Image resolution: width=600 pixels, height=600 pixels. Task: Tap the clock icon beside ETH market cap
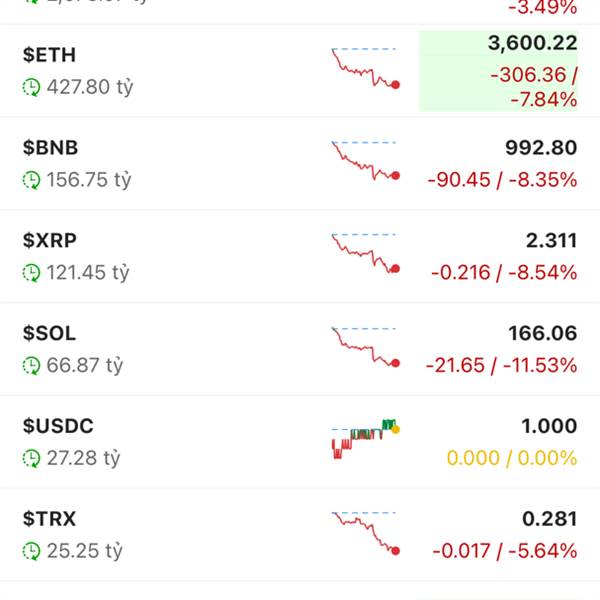pos(32,87)
